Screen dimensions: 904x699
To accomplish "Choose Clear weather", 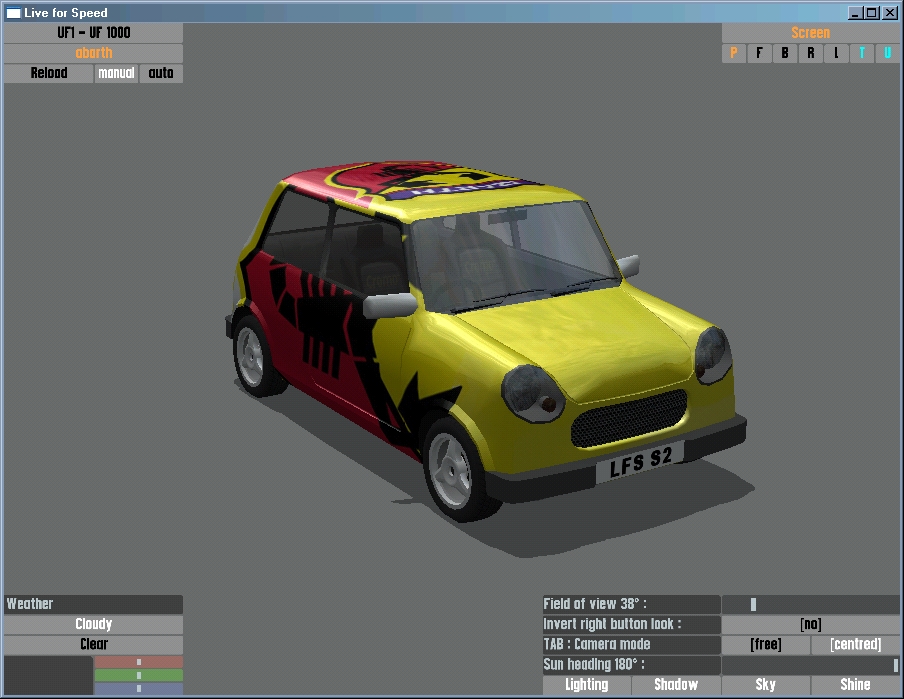I will 93,644.
